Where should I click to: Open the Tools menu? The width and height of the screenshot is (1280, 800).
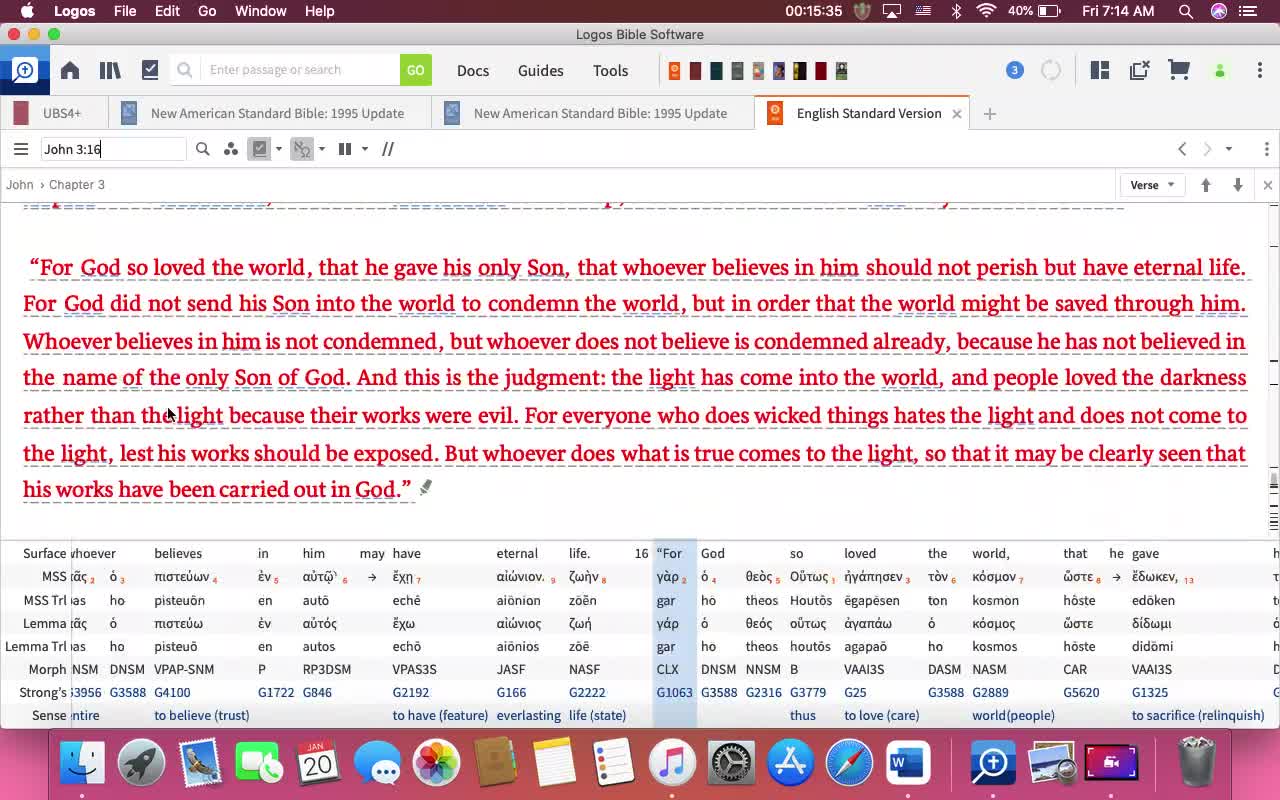[x=610, y=70]
